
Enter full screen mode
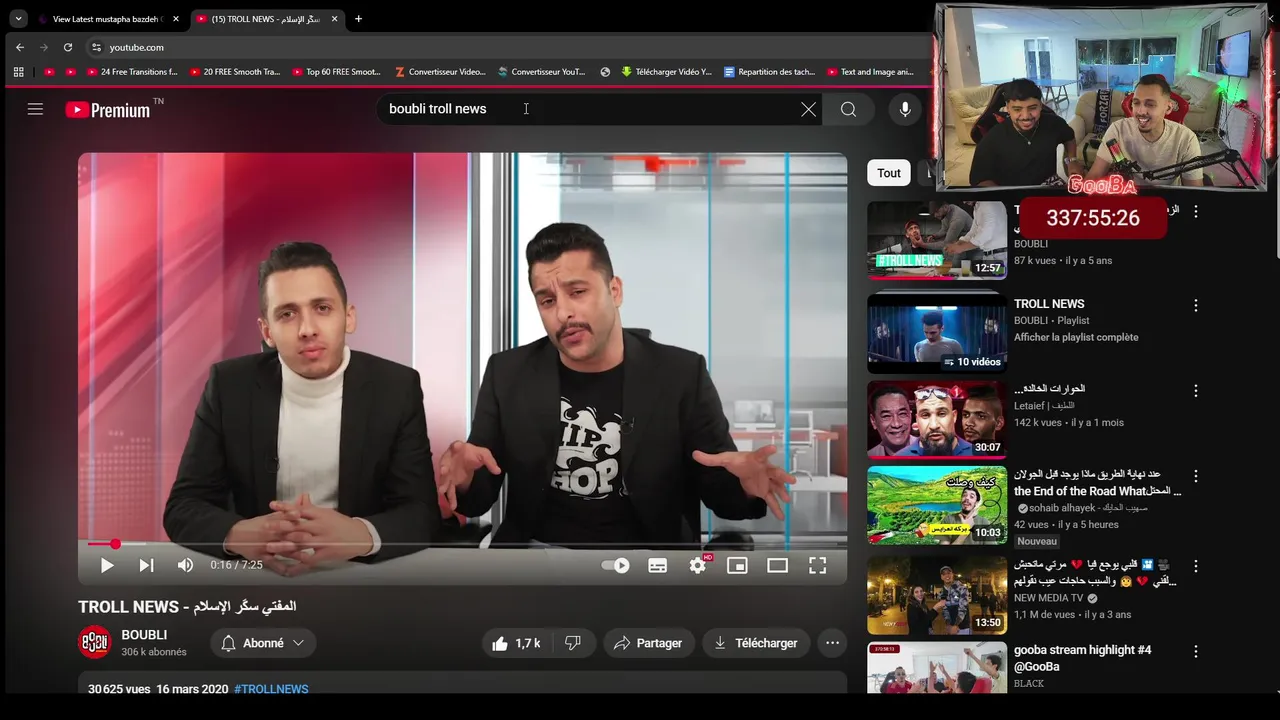tap(817, 565)
